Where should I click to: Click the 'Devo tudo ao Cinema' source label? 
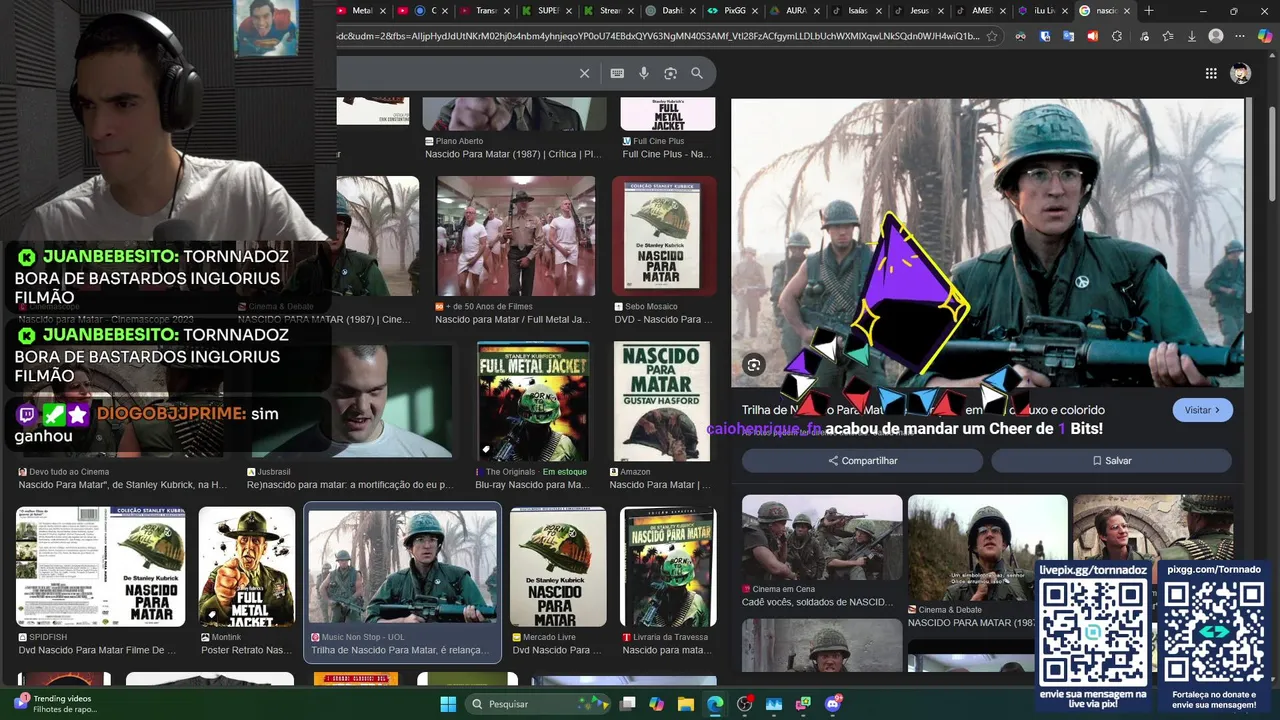tap(69, 472)
